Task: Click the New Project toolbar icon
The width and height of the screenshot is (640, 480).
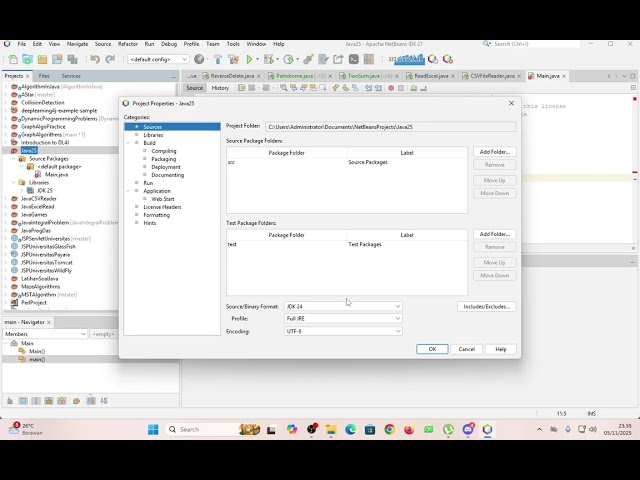Action: 27,60
